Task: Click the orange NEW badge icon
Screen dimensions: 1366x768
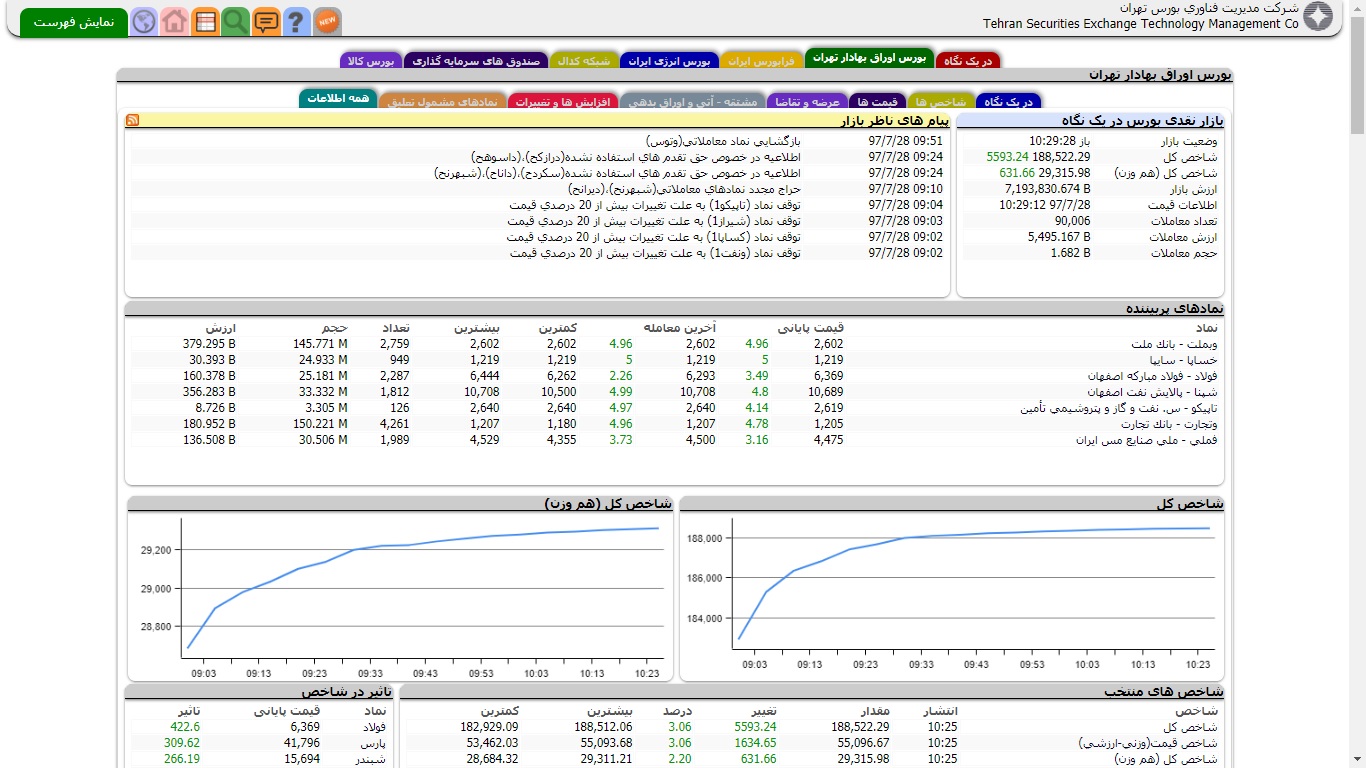Action: 327,21
